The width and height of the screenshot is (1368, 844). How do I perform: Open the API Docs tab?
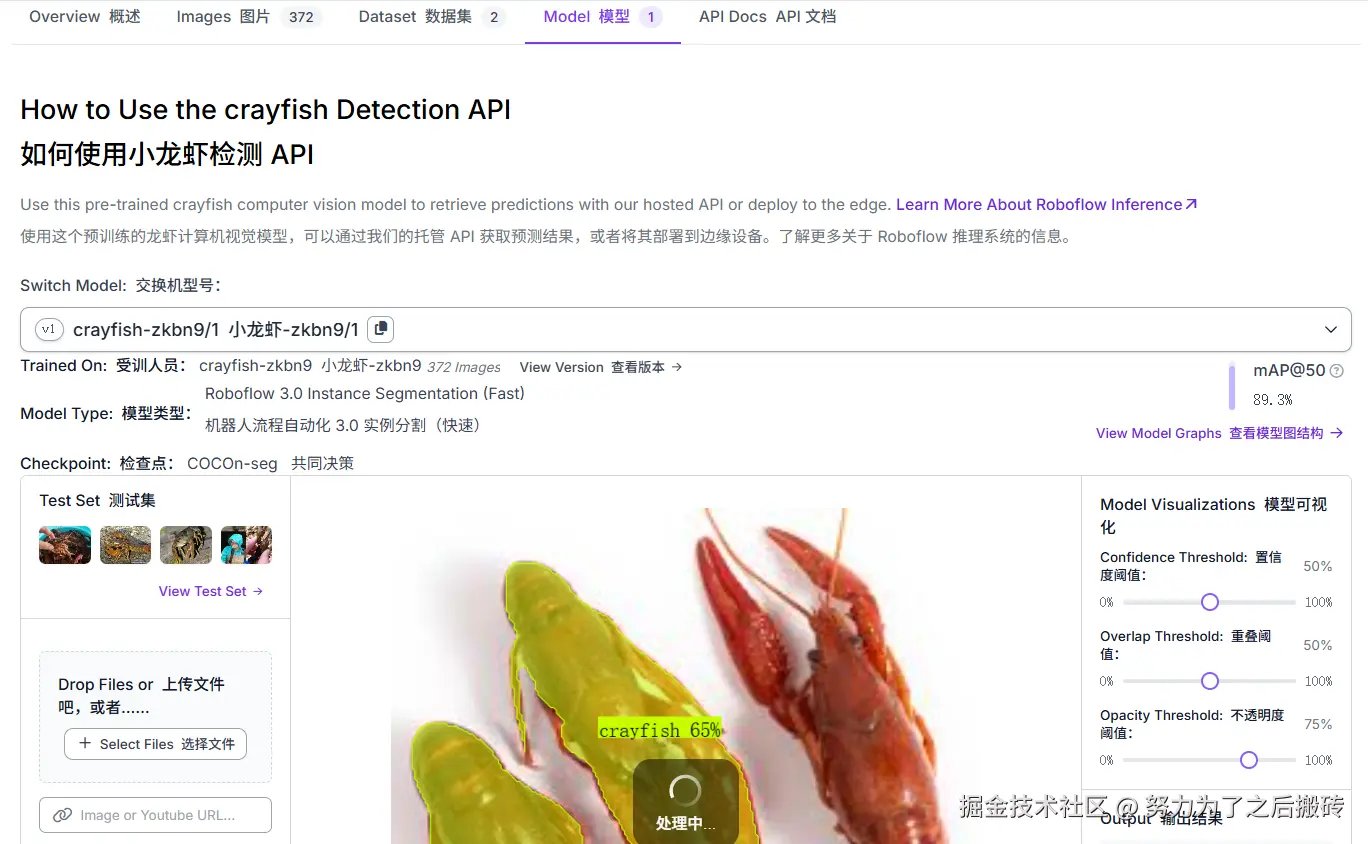[x=767, y=17]
